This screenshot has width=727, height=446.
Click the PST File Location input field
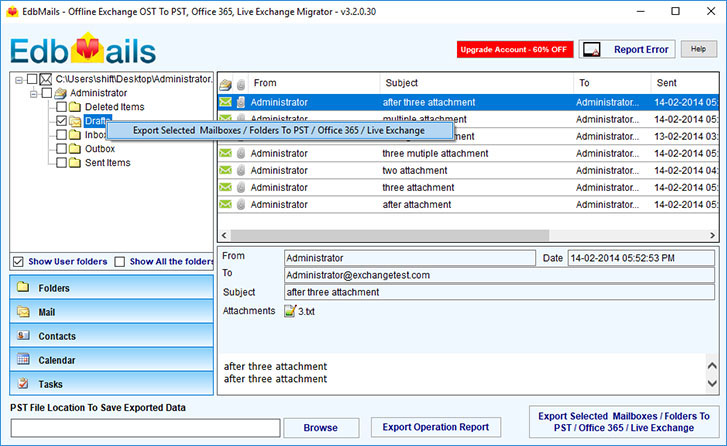coord(146,428)
